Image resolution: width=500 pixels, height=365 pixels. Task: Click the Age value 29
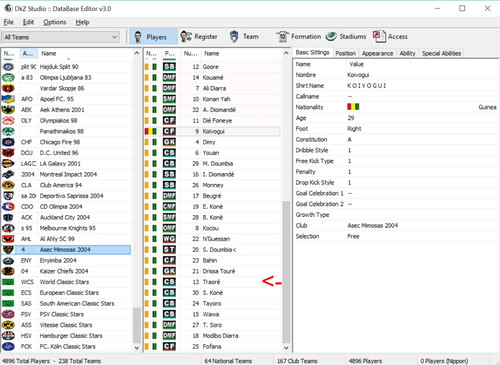click(351, 118)
